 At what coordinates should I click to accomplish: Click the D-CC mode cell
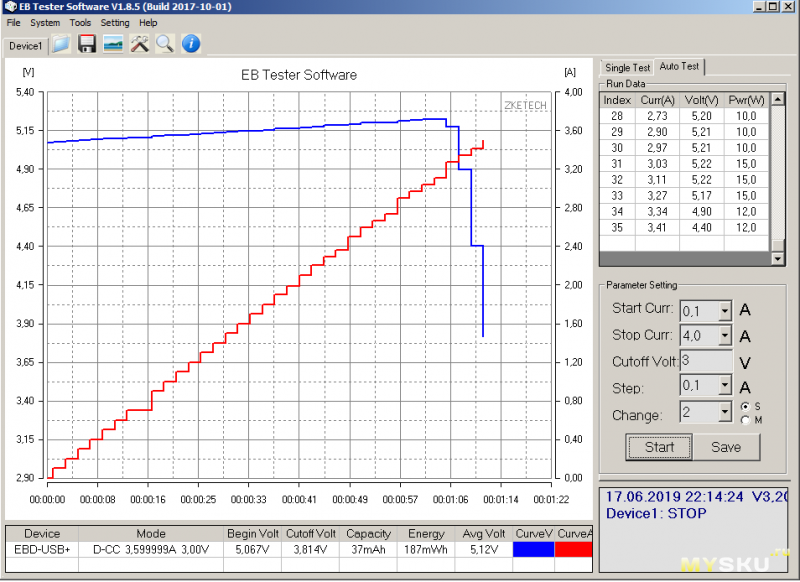(x=151, y=549)
